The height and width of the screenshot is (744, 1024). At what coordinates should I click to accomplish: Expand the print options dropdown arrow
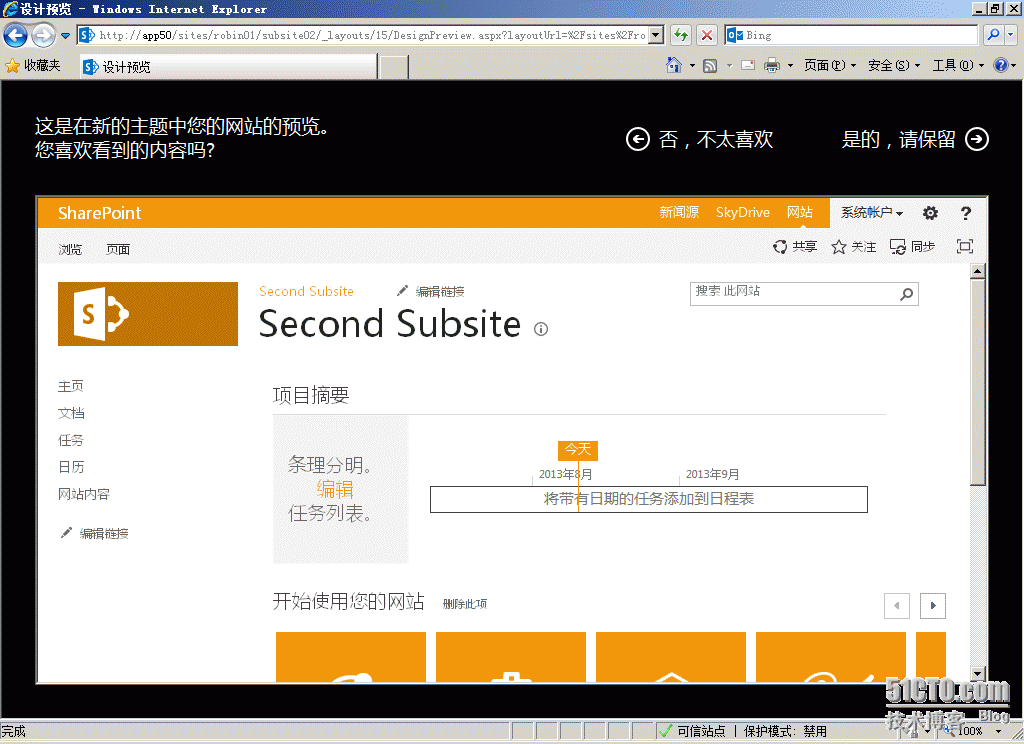790,65
